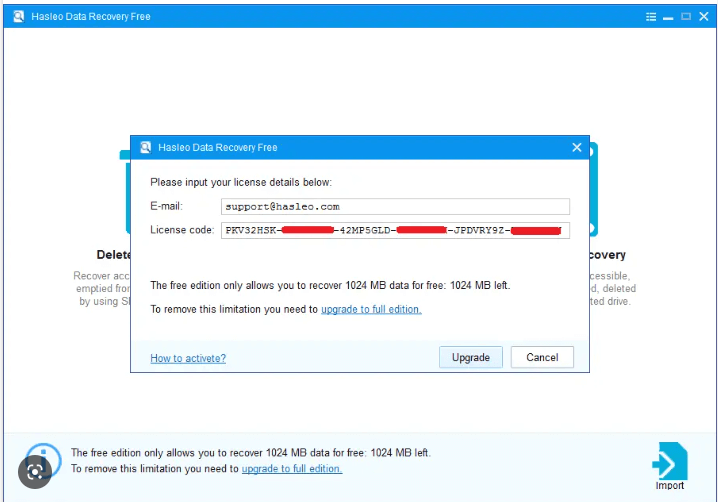Maximize the Hasleo Data Recovery window

click(x=686, y=16)
